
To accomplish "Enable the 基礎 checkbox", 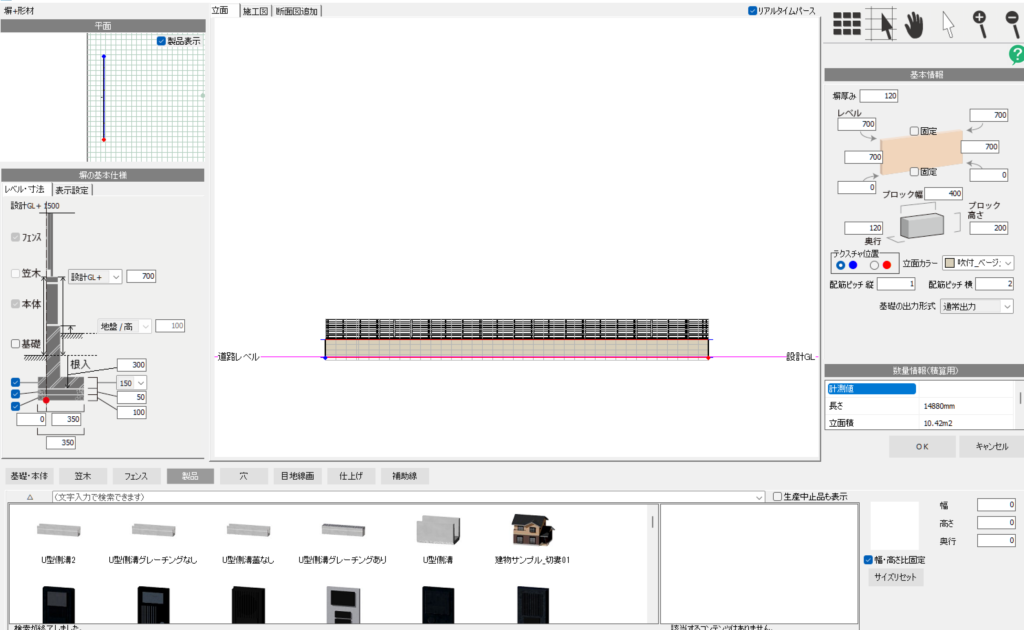I will pyautogui.click(x=15, y=344).
